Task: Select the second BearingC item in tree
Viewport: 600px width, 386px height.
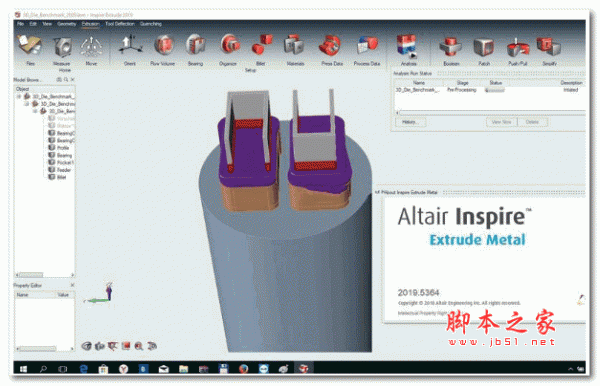Action: [65, 140]
